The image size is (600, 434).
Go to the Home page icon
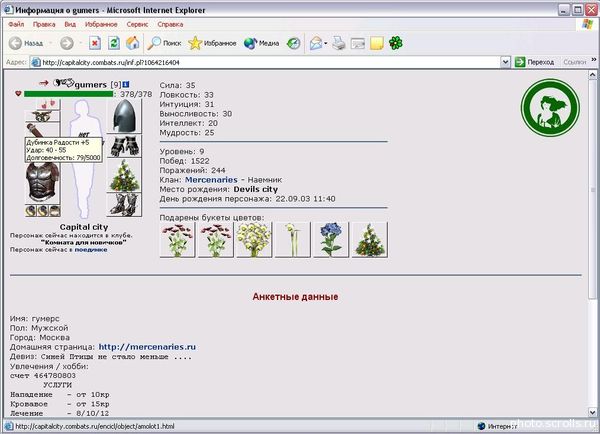click(132, 43)
